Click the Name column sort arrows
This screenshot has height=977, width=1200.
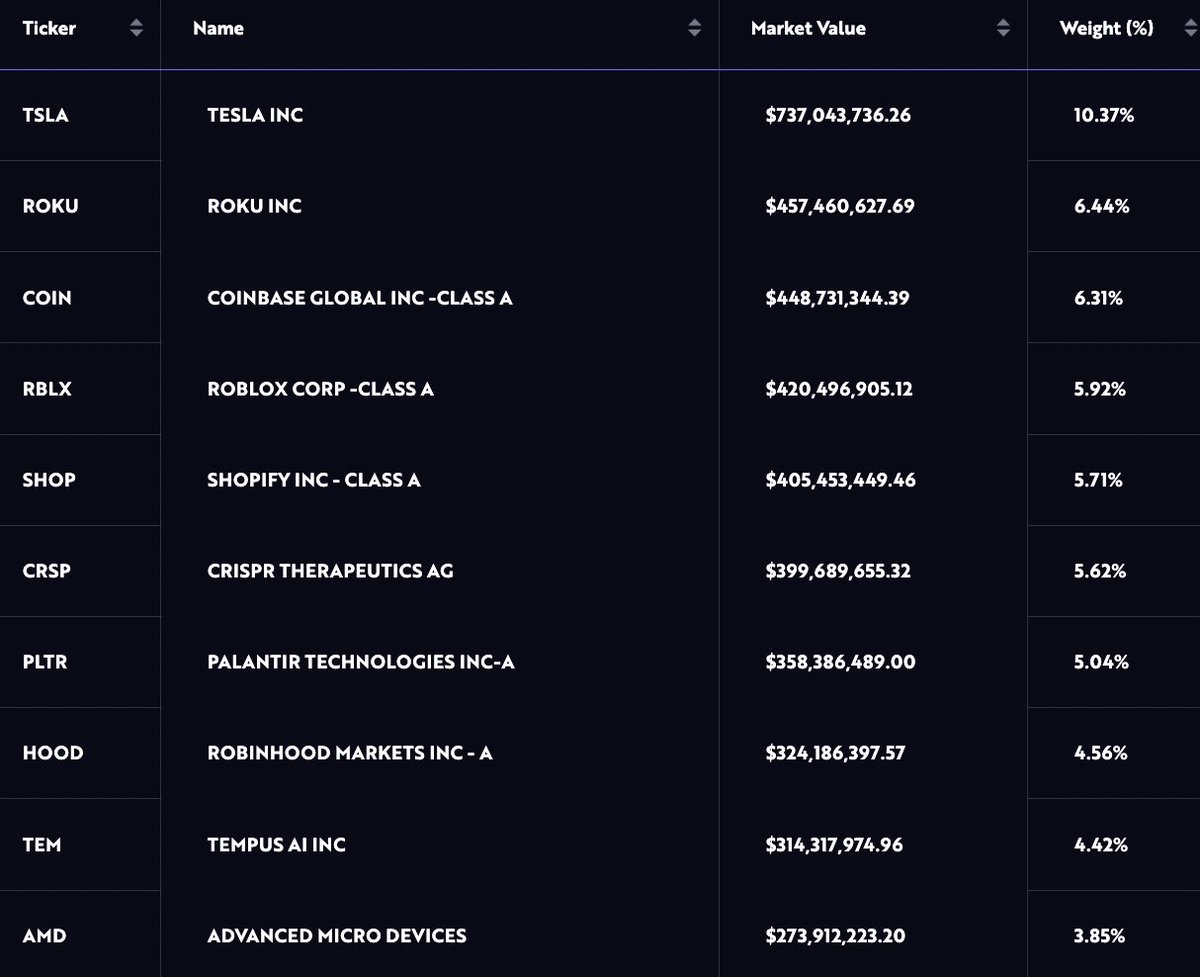click(695, 29)
